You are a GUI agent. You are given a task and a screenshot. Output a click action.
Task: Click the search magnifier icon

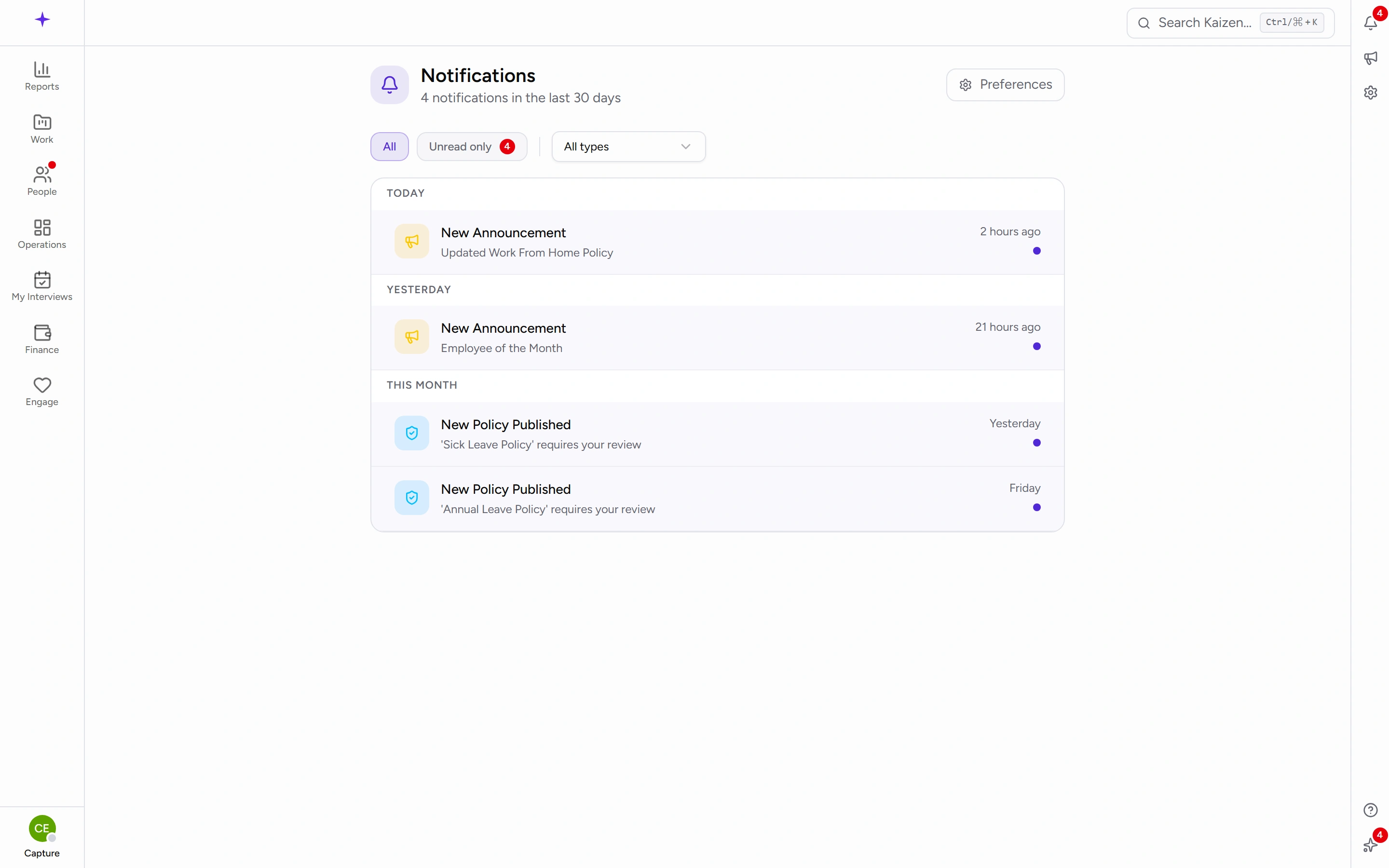[1144, 23]
